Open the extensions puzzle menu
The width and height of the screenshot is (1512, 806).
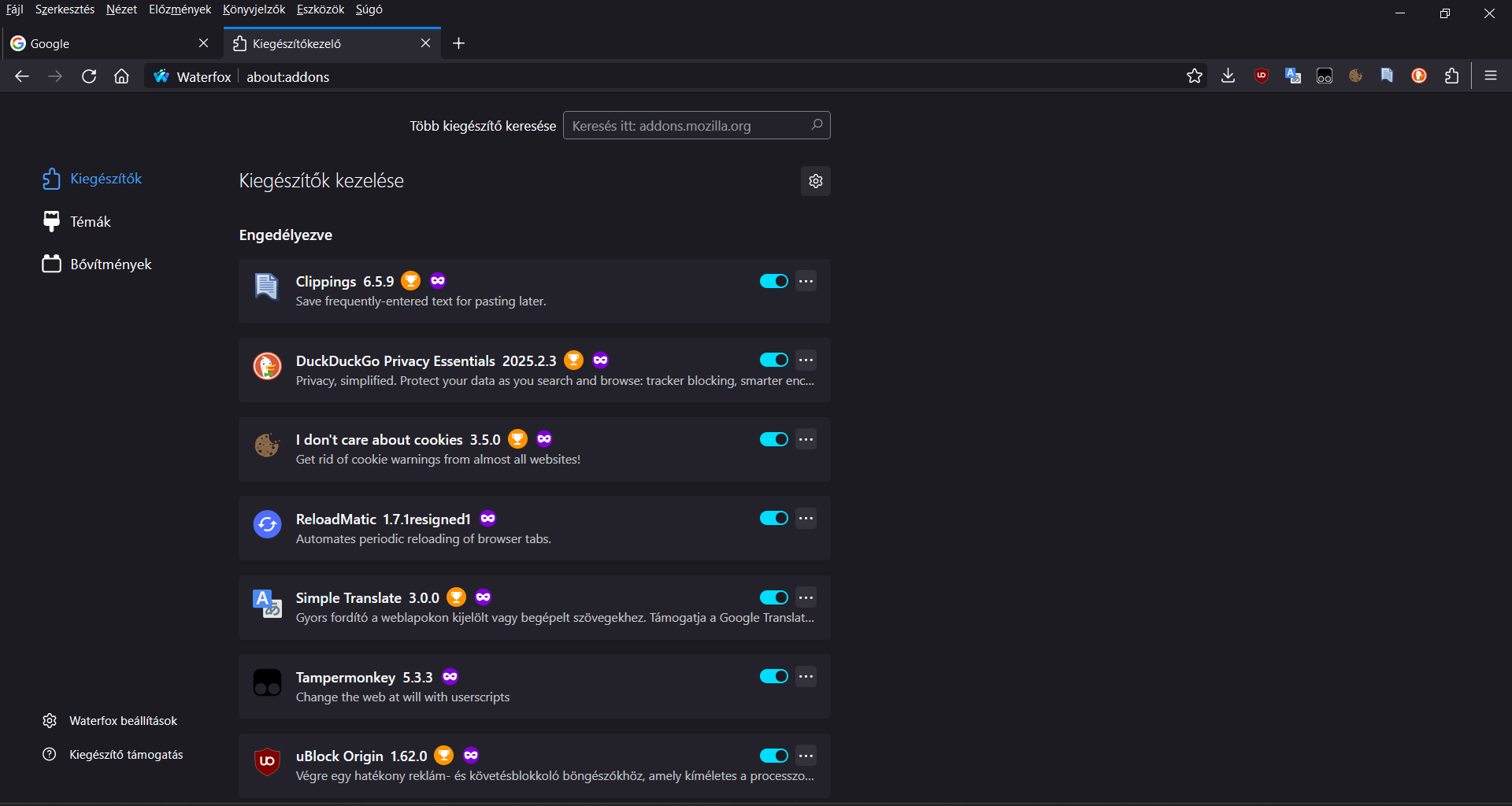pyautogui.click(x=1451, y=76)
